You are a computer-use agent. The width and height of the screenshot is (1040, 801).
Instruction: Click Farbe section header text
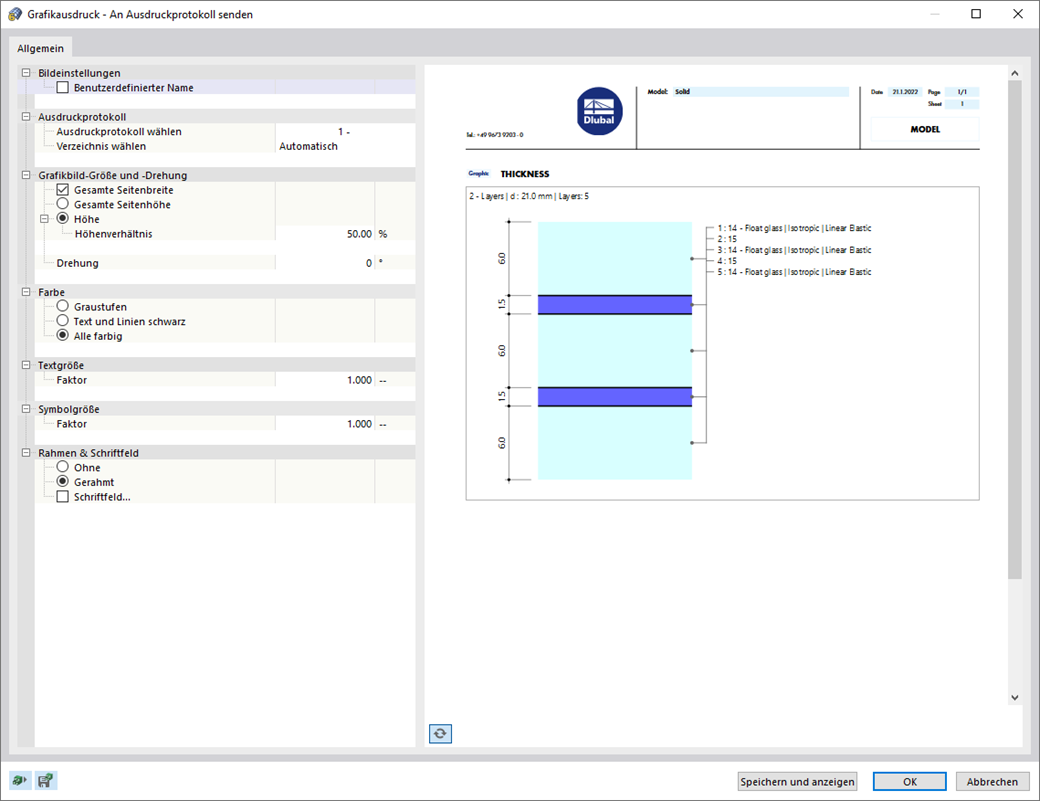click(x=51, y=292)
